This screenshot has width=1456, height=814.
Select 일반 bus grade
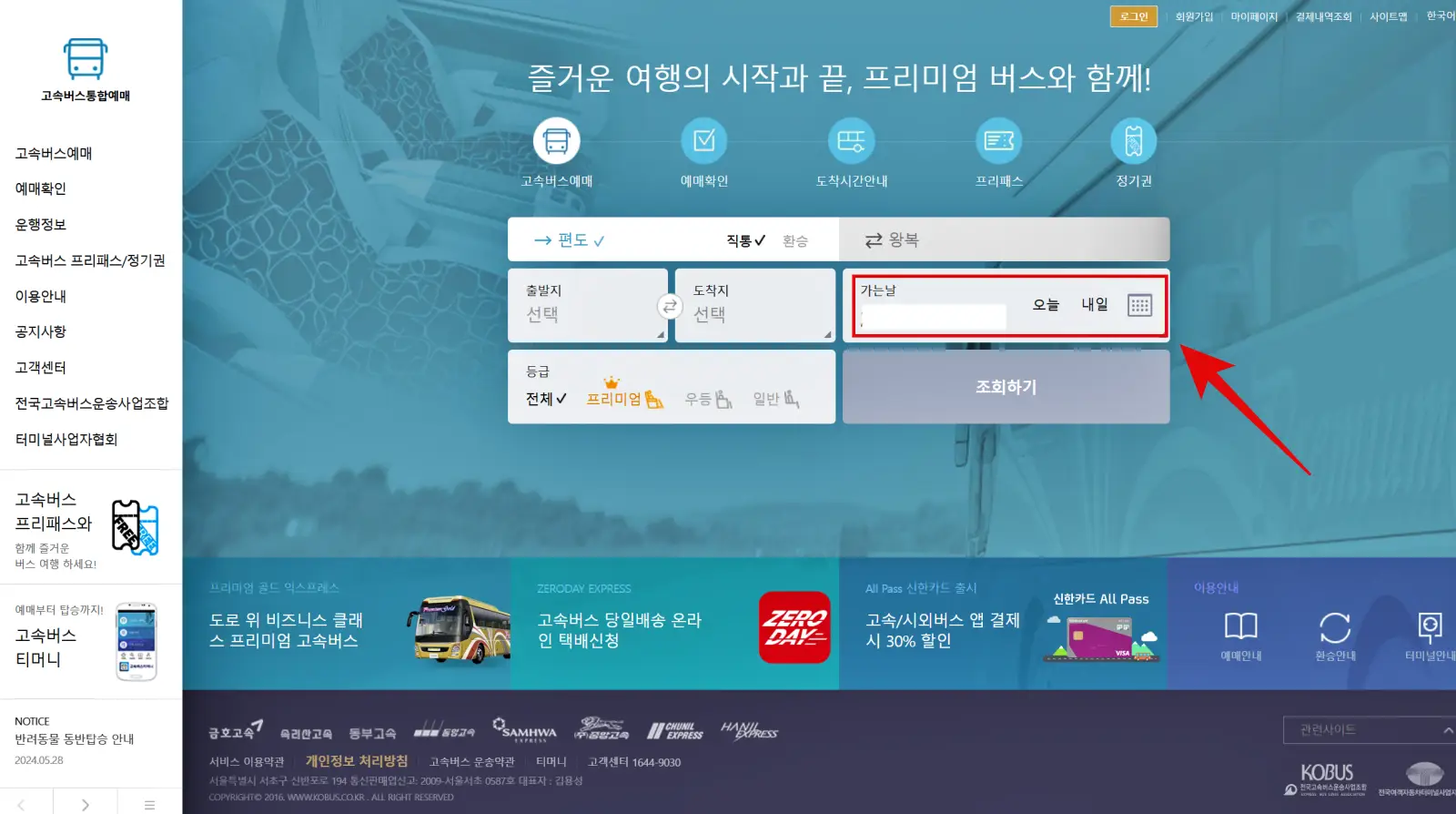coord(775,399)
